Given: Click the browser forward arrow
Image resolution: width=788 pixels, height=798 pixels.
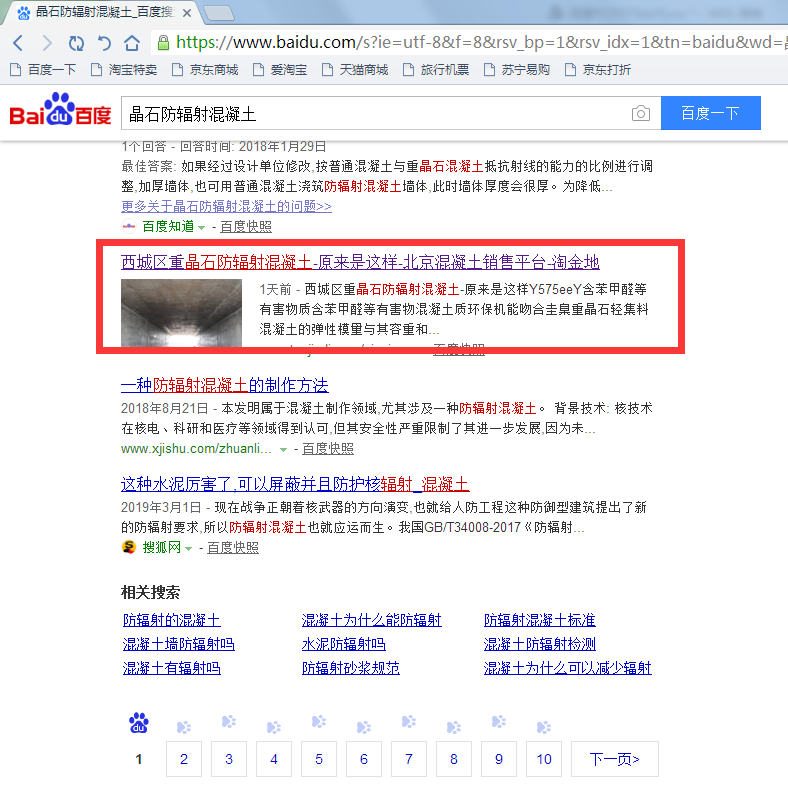Looking at the screenshot, I should click(47, 43).
